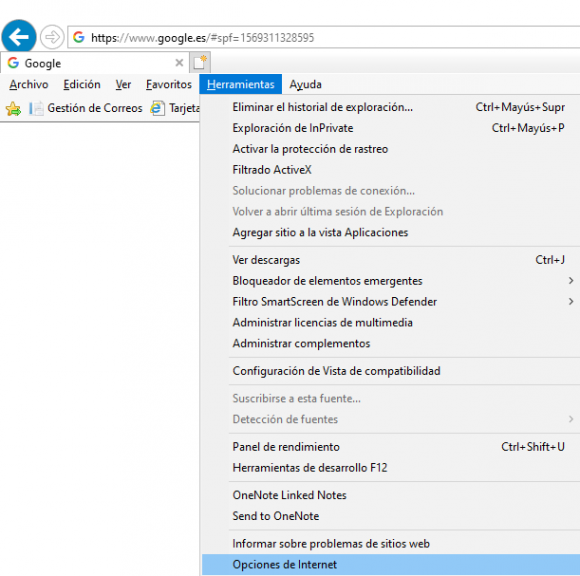Open the Favoritos menu
Screen dimensions: 580x576
point(169,84)
